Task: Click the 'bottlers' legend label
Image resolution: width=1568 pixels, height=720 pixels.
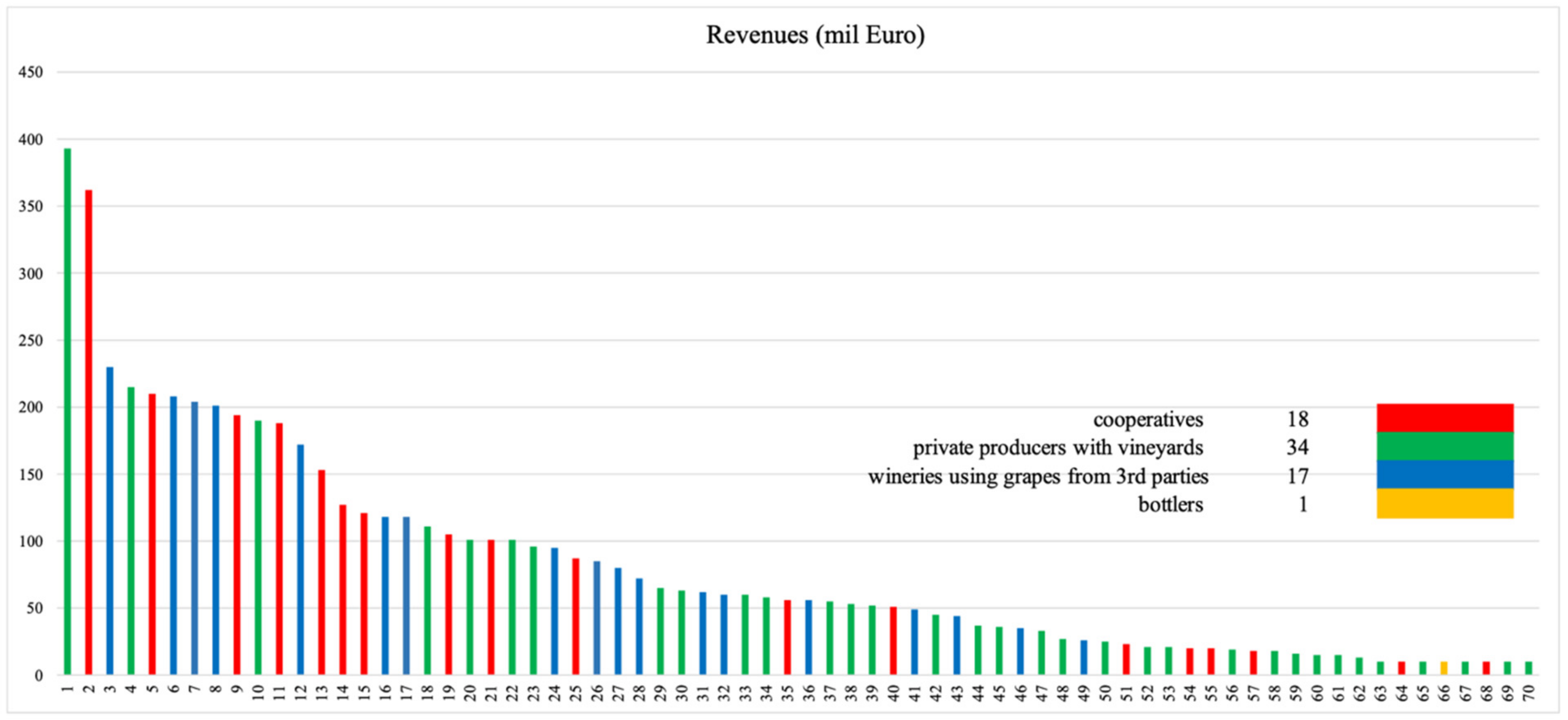Action: 1171,504
